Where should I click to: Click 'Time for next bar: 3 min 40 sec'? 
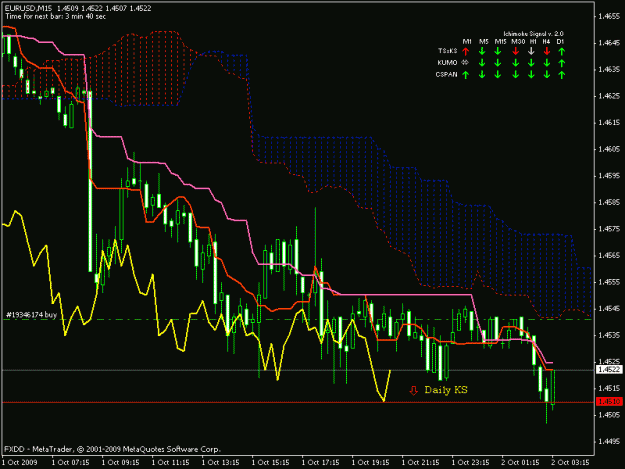pos(55,17)
